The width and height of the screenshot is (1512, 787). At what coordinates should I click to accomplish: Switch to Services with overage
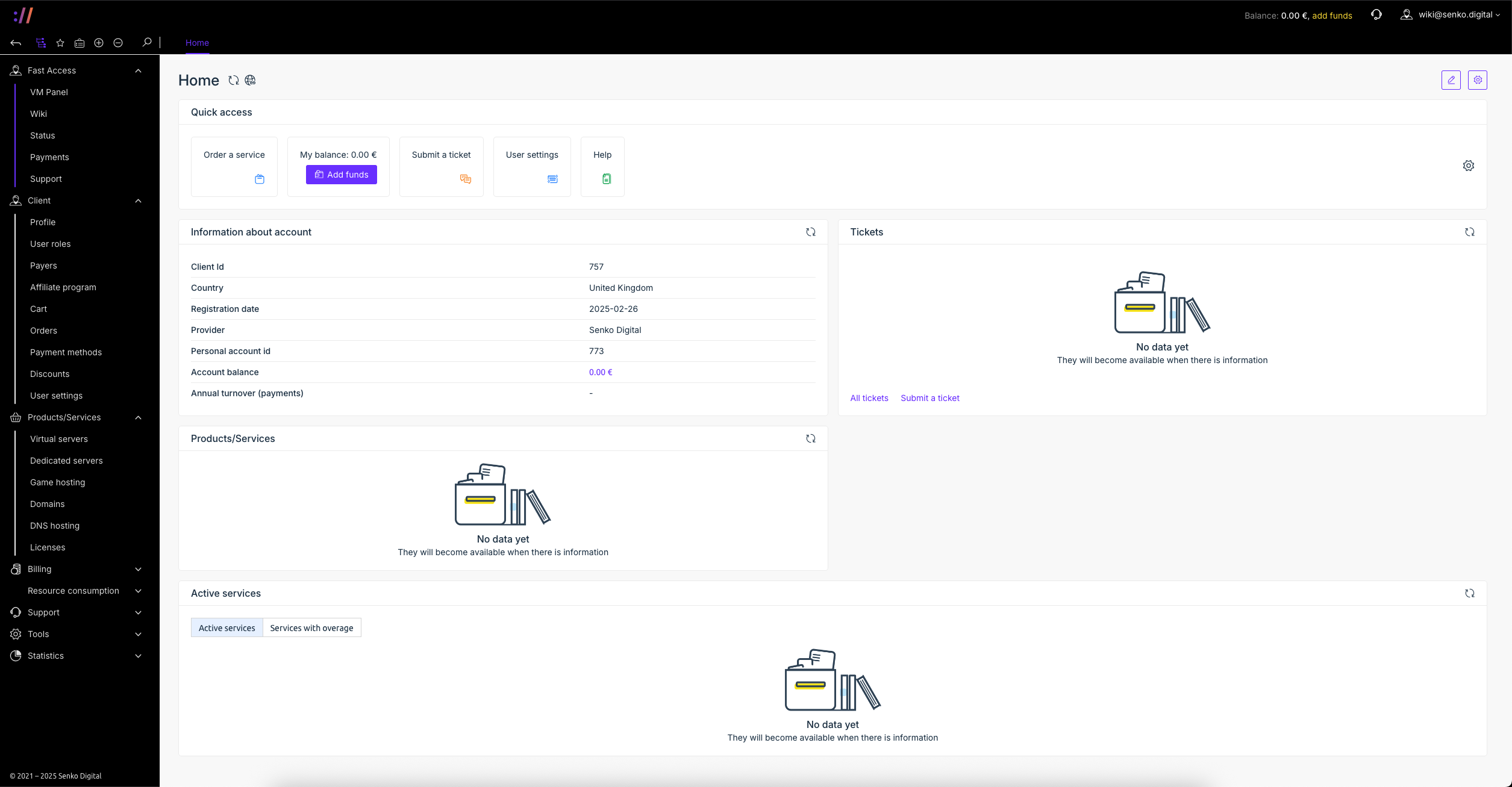[311, 628]
